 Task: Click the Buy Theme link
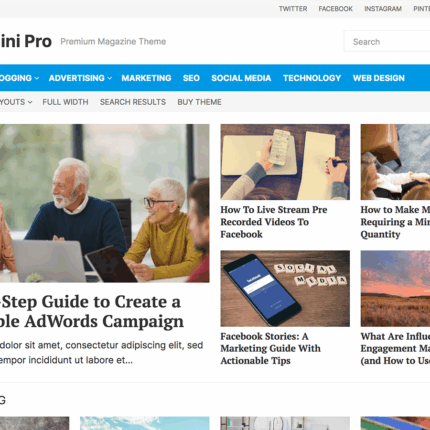199,102
